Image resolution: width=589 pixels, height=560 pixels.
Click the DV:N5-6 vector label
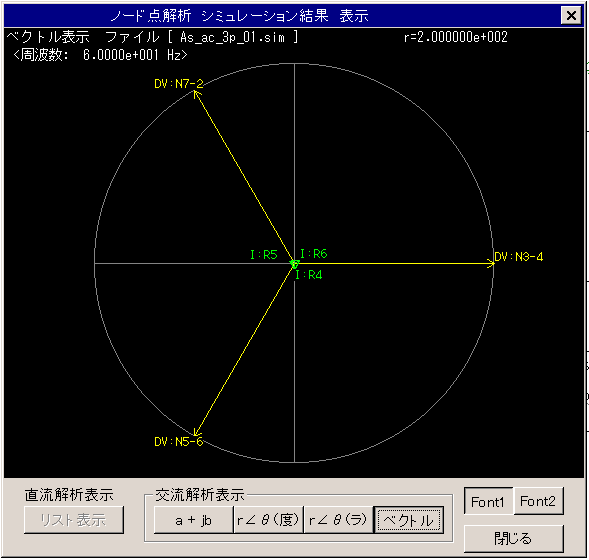178,441
